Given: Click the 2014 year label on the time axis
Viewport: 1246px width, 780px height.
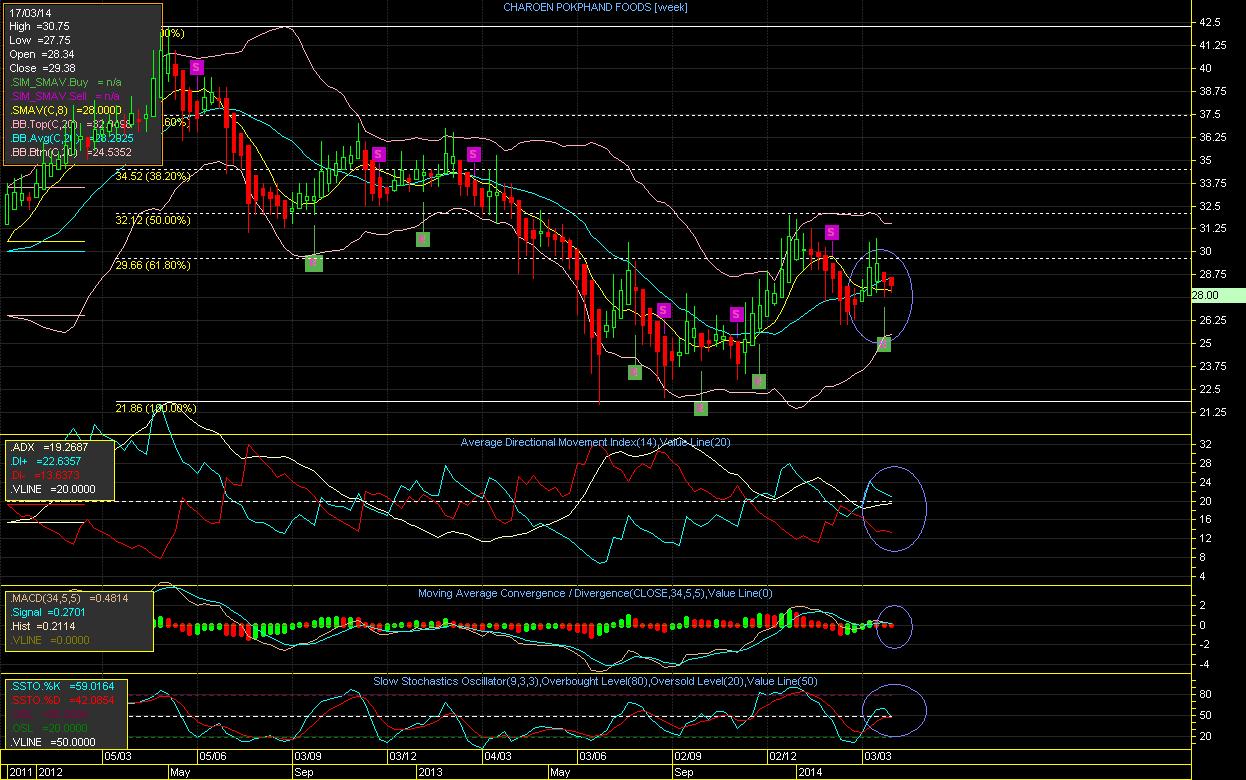Looking at the screenshot, I should pyautogui.click(x=810, y=772).
